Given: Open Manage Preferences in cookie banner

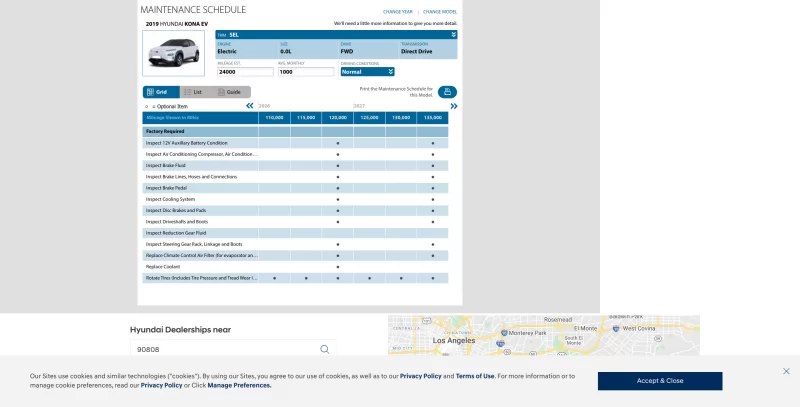Looking at the screenshot, I should 239,385.
